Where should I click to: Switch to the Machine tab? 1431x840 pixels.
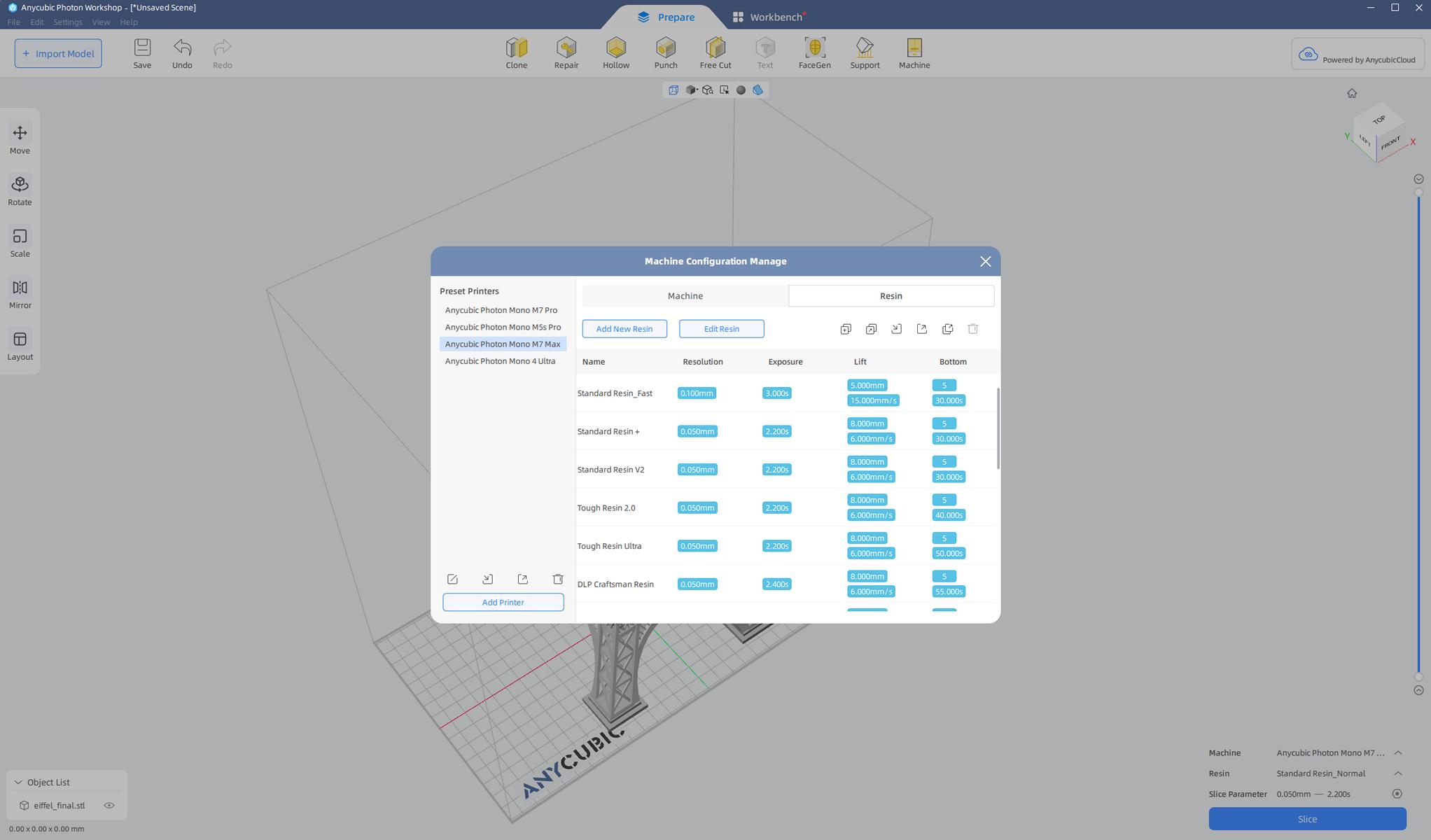(685, 295)
